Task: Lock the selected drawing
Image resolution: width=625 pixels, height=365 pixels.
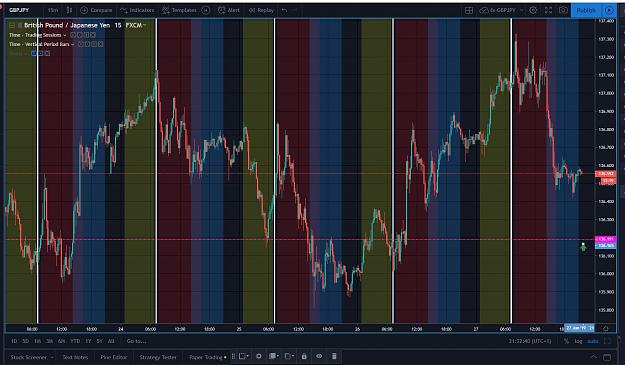Action: pyautogui.click(x=304, y=356)
